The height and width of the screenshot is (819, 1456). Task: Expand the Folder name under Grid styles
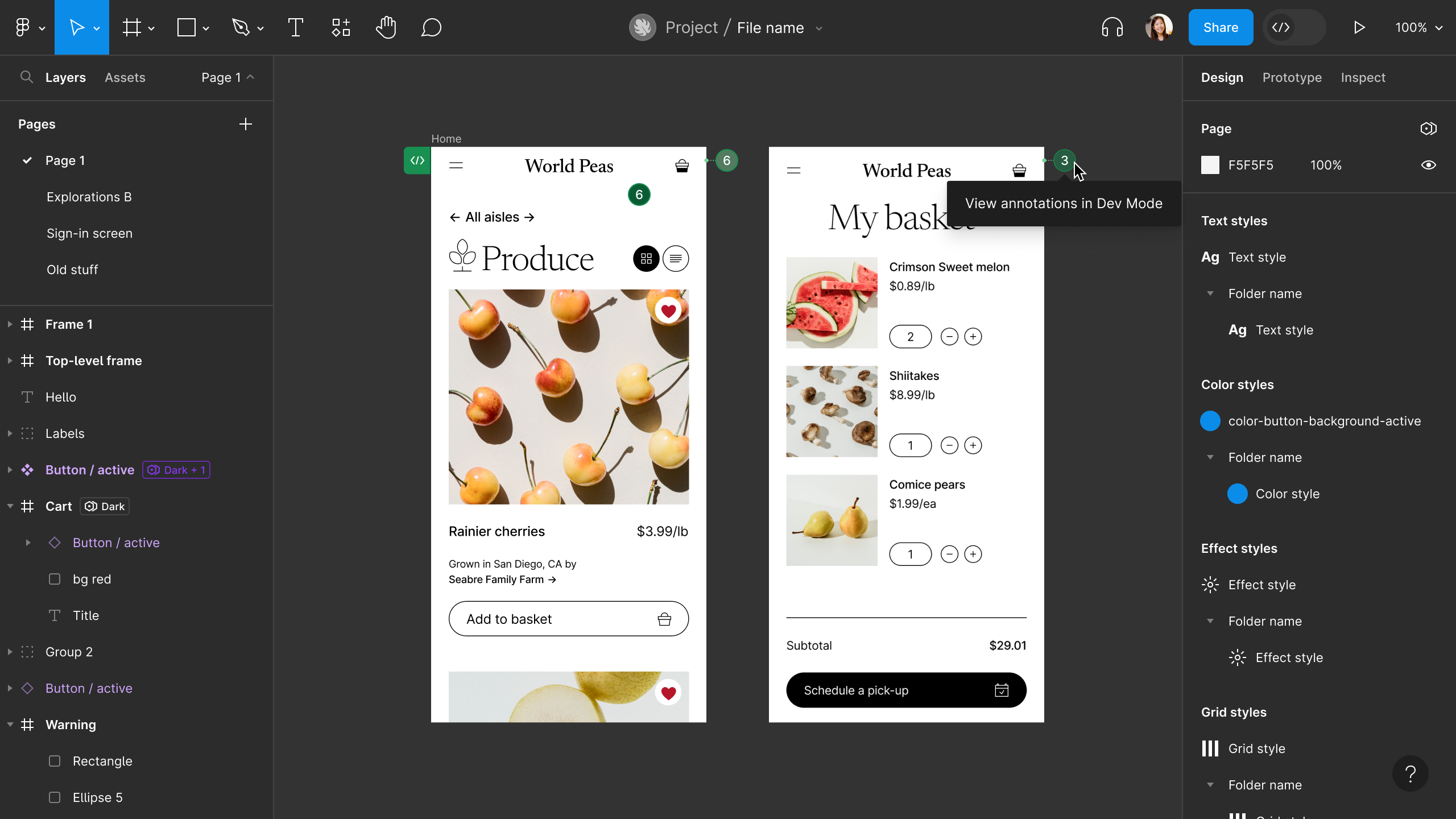[x=1210, y=785]
